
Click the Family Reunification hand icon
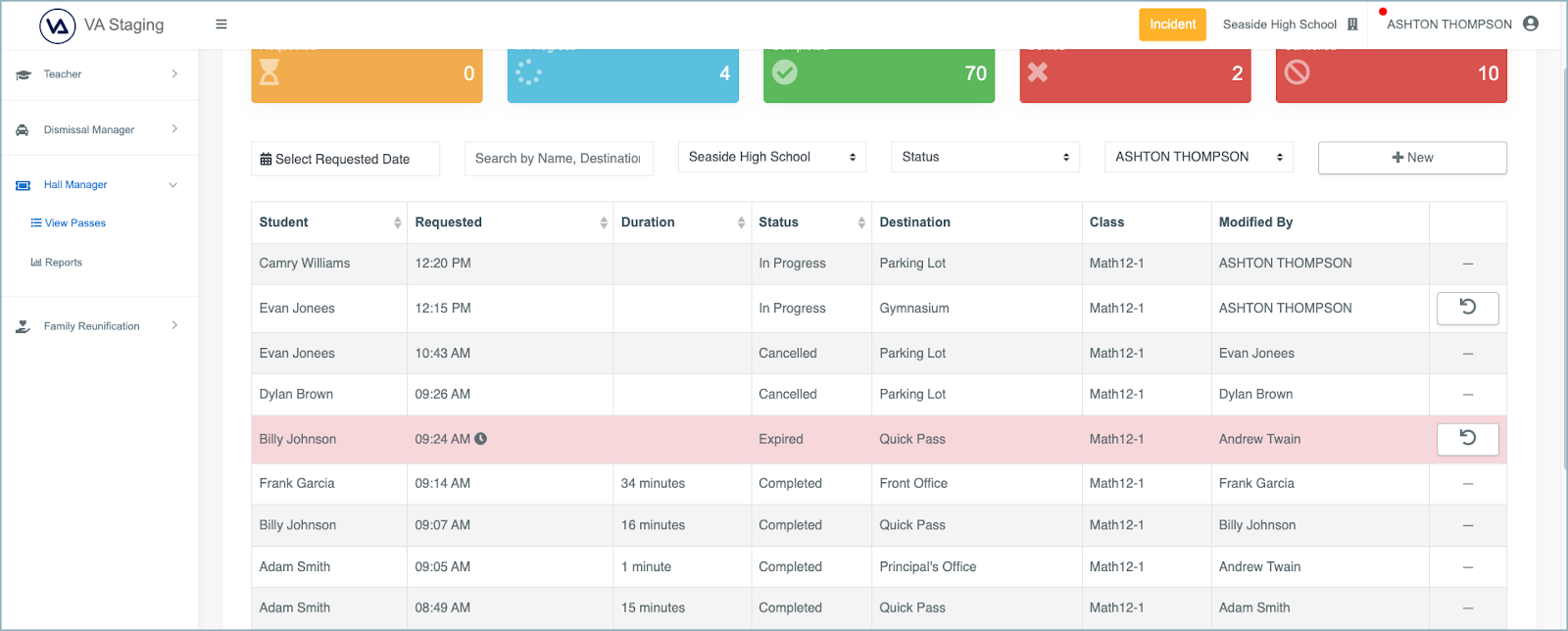click(x=23, y=326)
